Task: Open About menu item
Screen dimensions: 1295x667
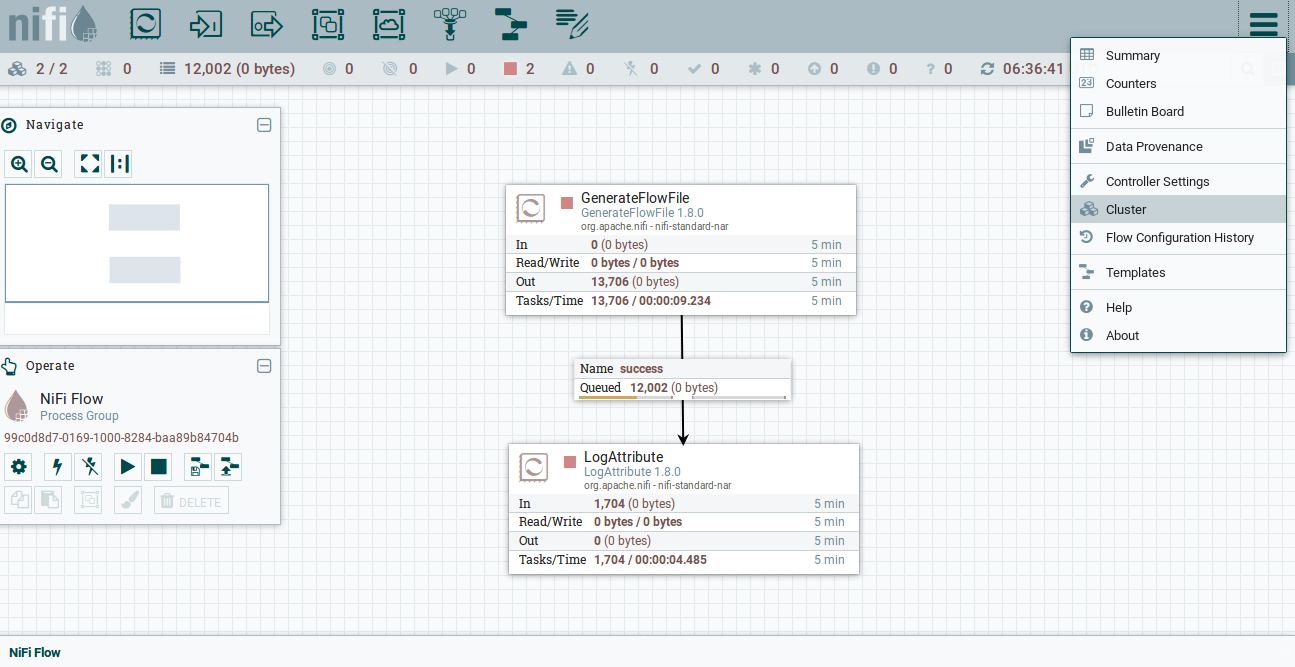Action: coord(1178,336)
